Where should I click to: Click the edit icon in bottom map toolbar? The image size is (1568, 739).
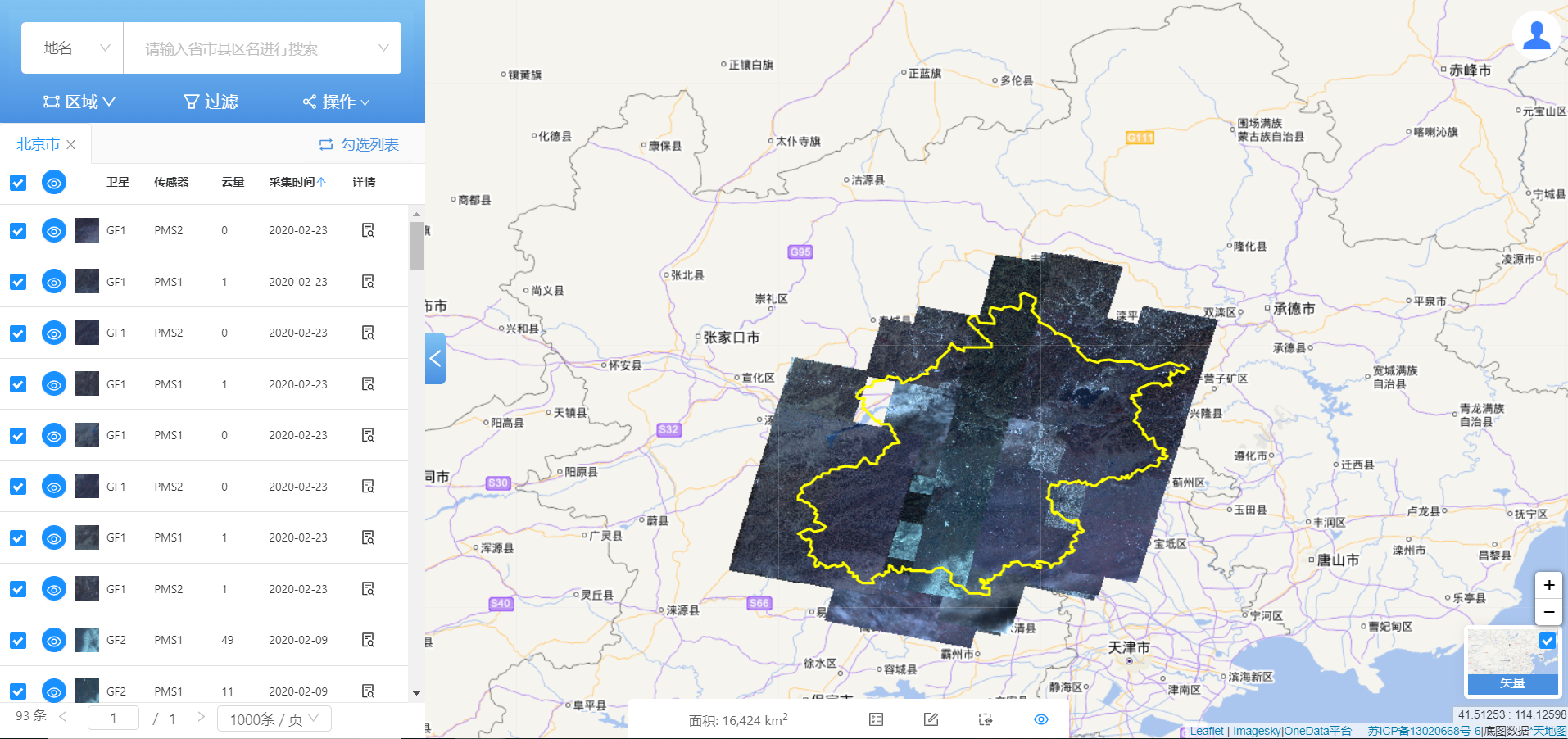click(x=931, y=719)
